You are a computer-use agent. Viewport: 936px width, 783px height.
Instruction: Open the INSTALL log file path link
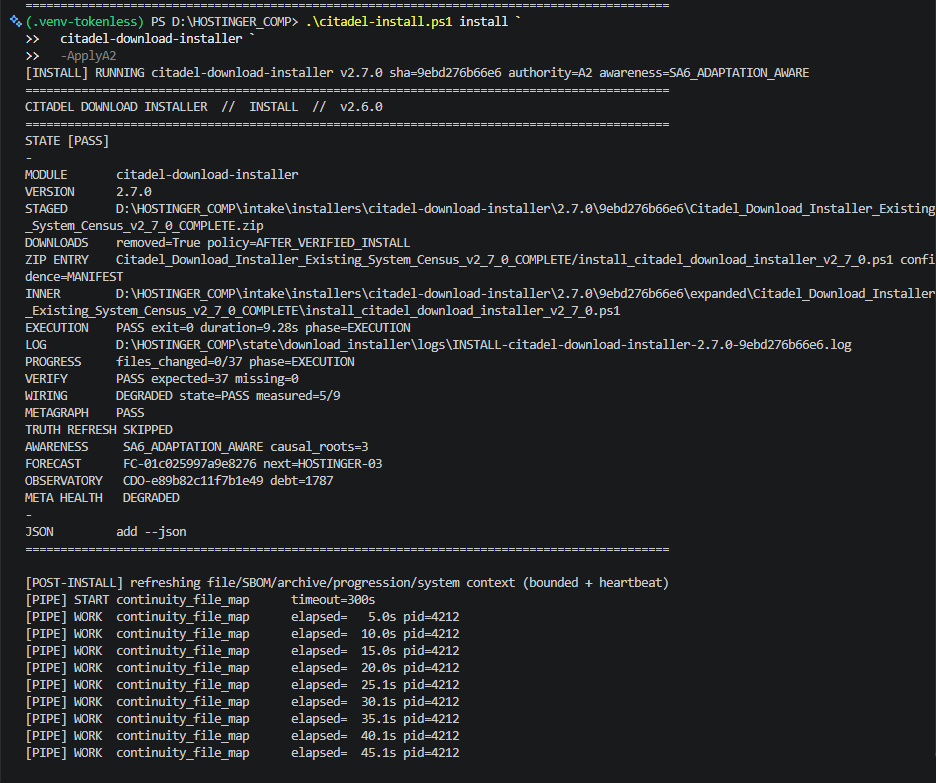pos(484,345)
